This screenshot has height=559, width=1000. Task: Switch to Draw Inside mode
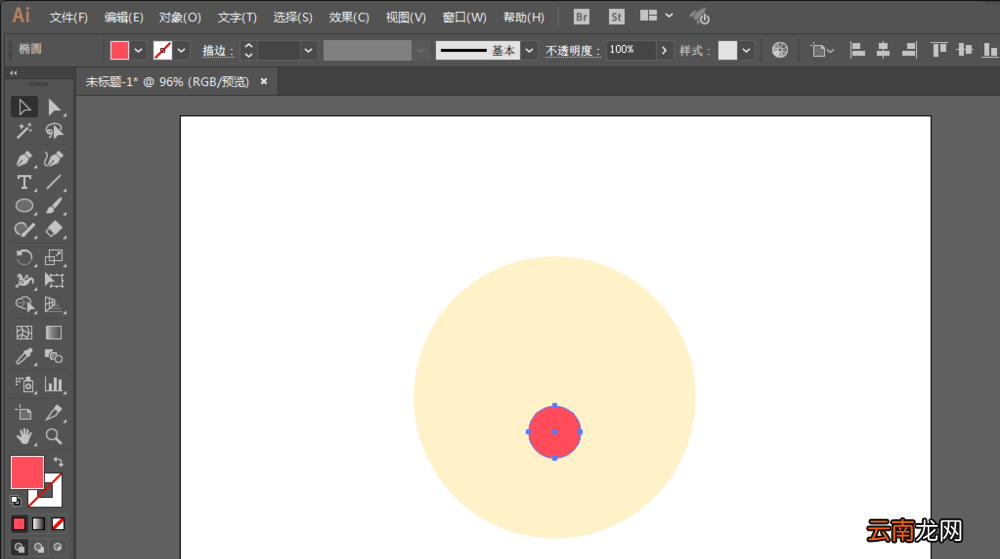pyautogui.click(x=58, y=548)
